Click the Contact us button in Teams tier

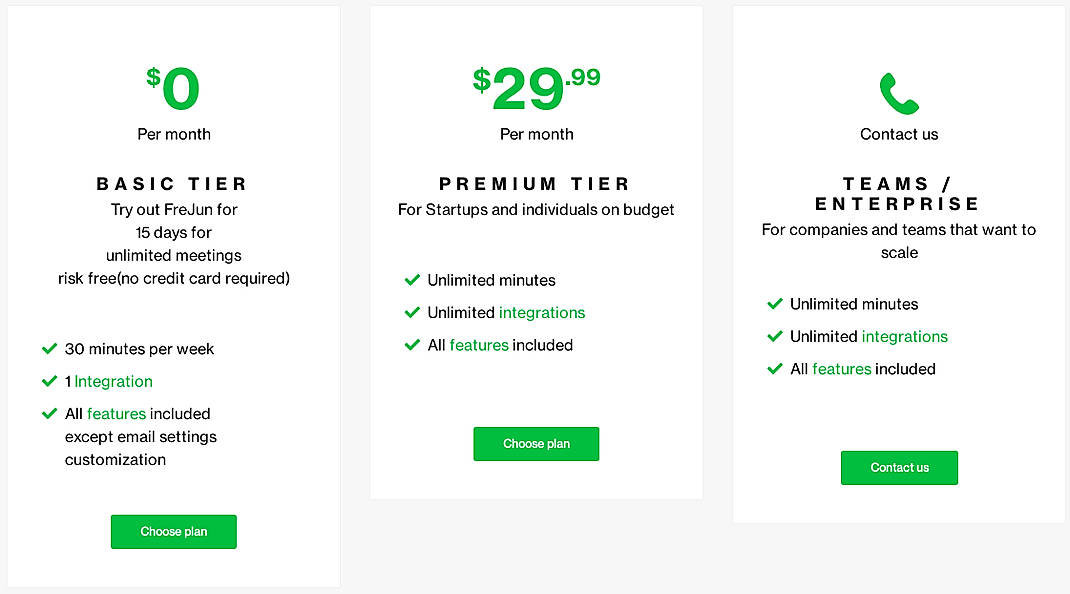[x=898, y=467]
